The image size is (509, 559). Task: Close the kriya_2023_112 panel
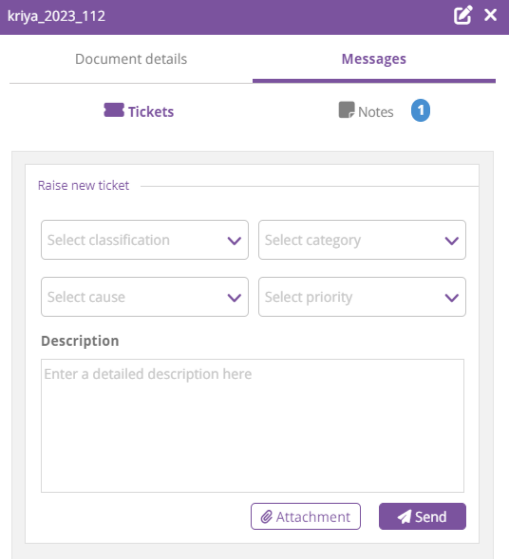(490, 15)
